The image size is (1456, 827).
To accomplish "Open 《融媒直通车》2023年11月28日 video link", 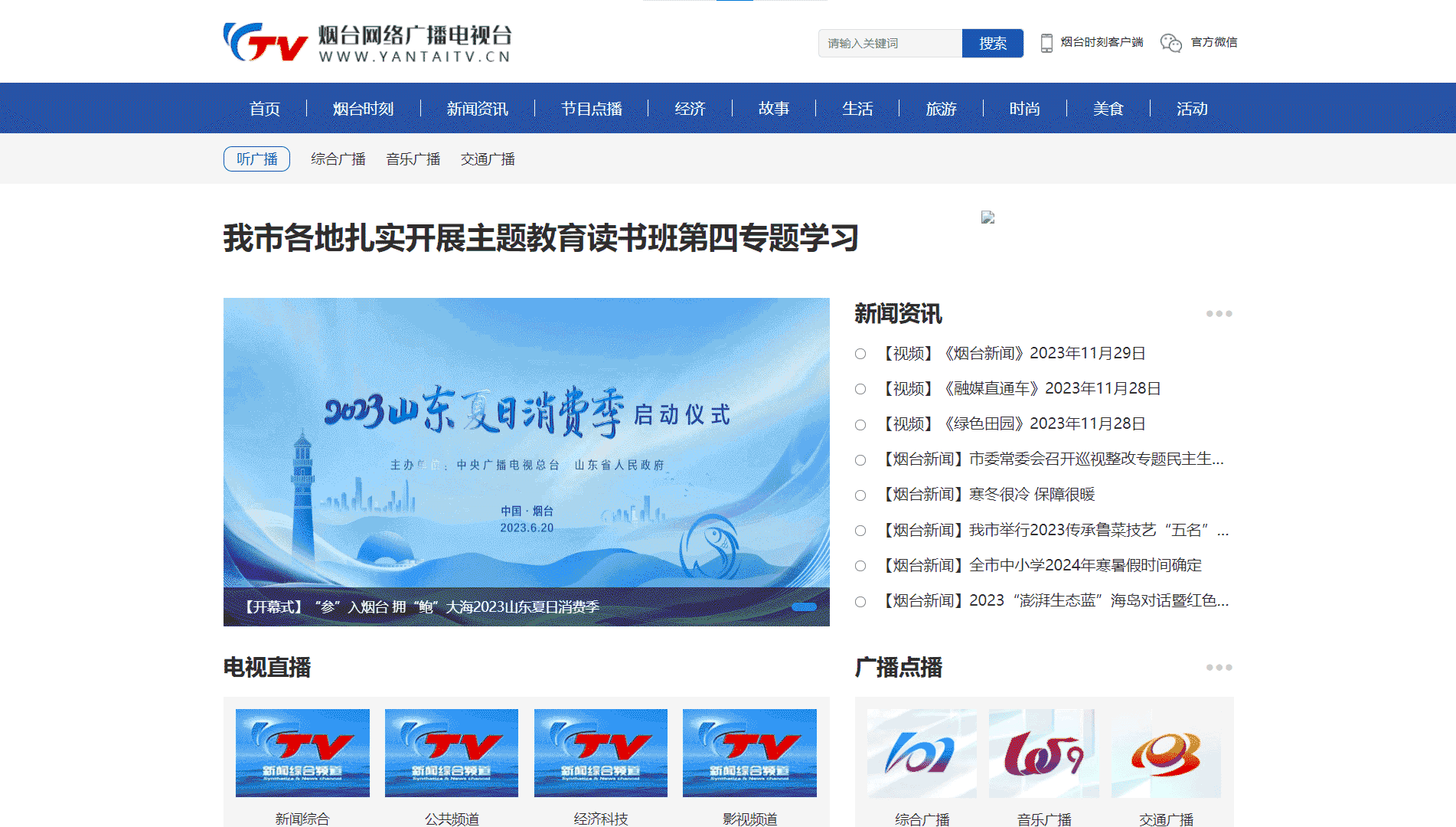I will click(1019, 388).
